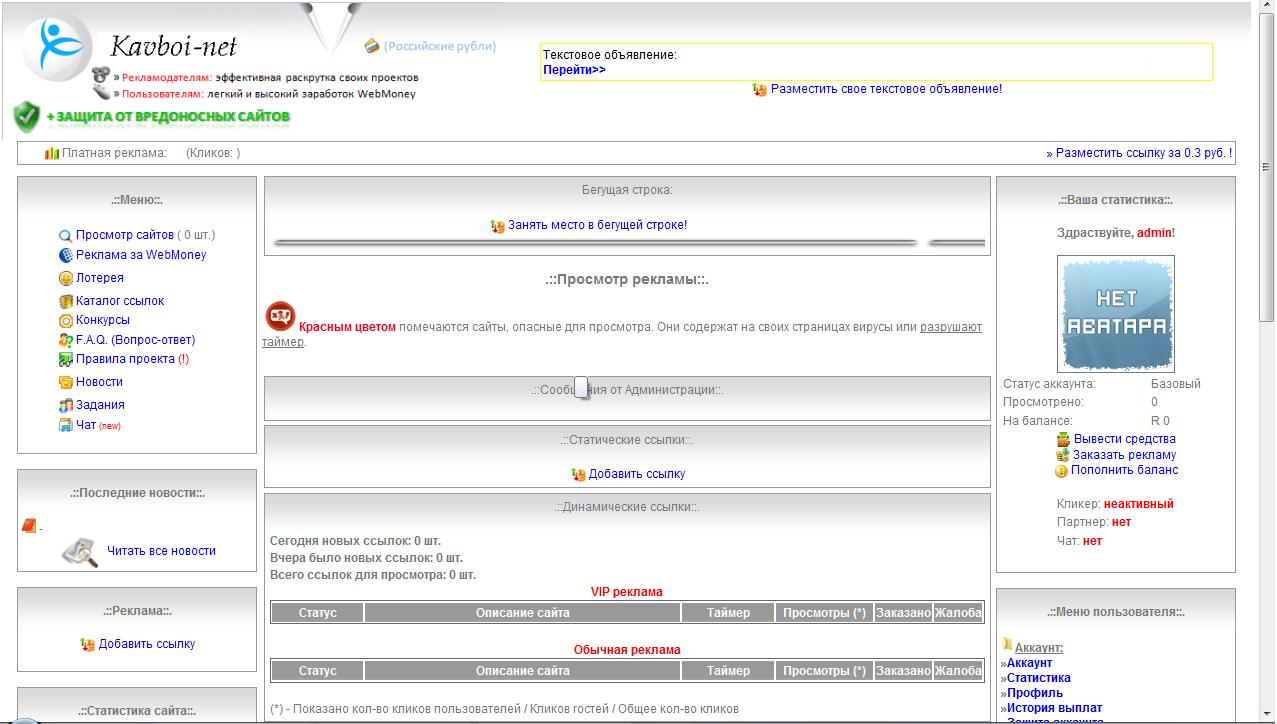
Task: Click Описание сайта header in VIP table
Action: [x=522, y=613]
